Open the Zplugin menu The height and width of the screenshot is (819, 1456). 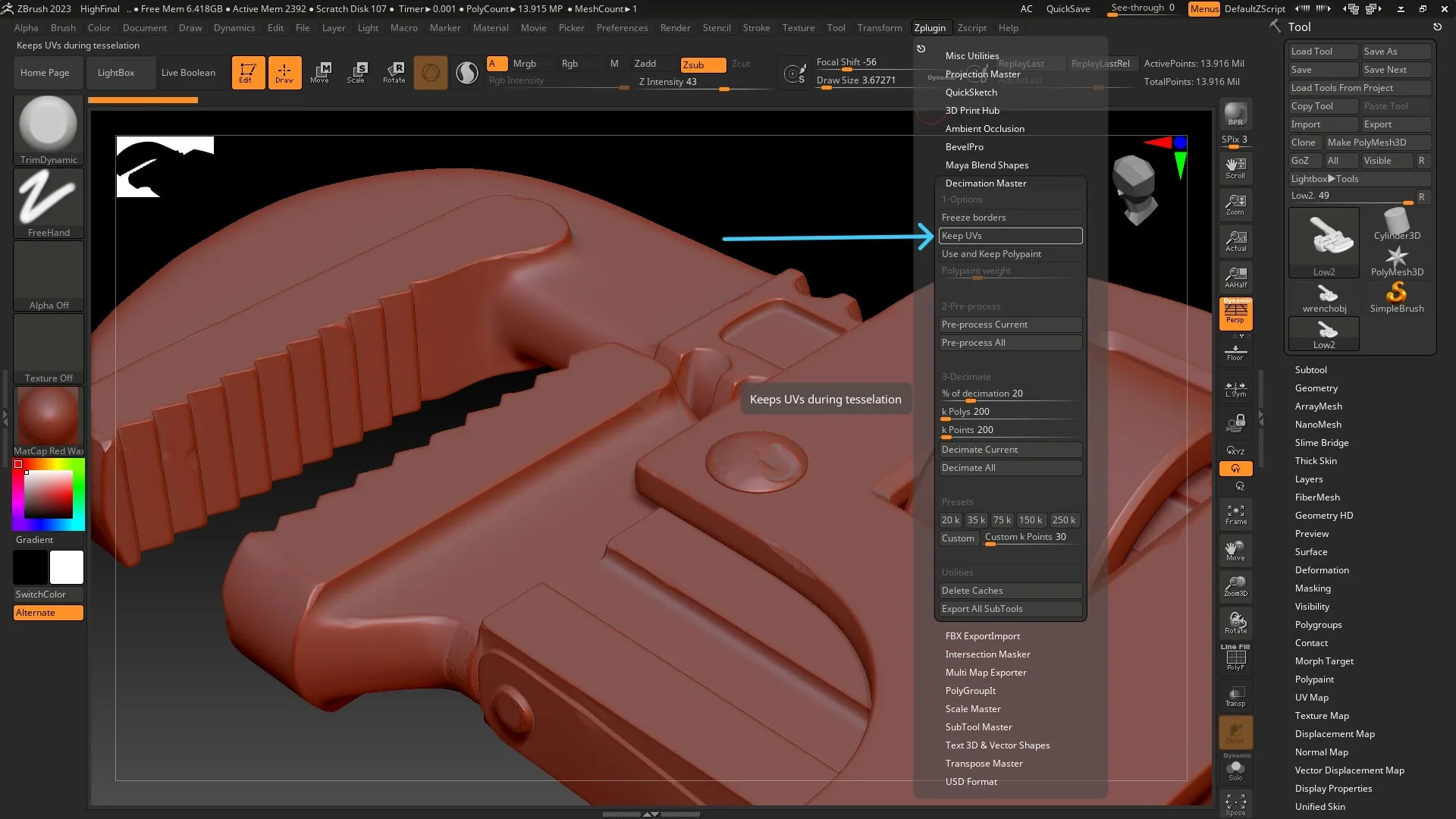[x=930, y=28]
